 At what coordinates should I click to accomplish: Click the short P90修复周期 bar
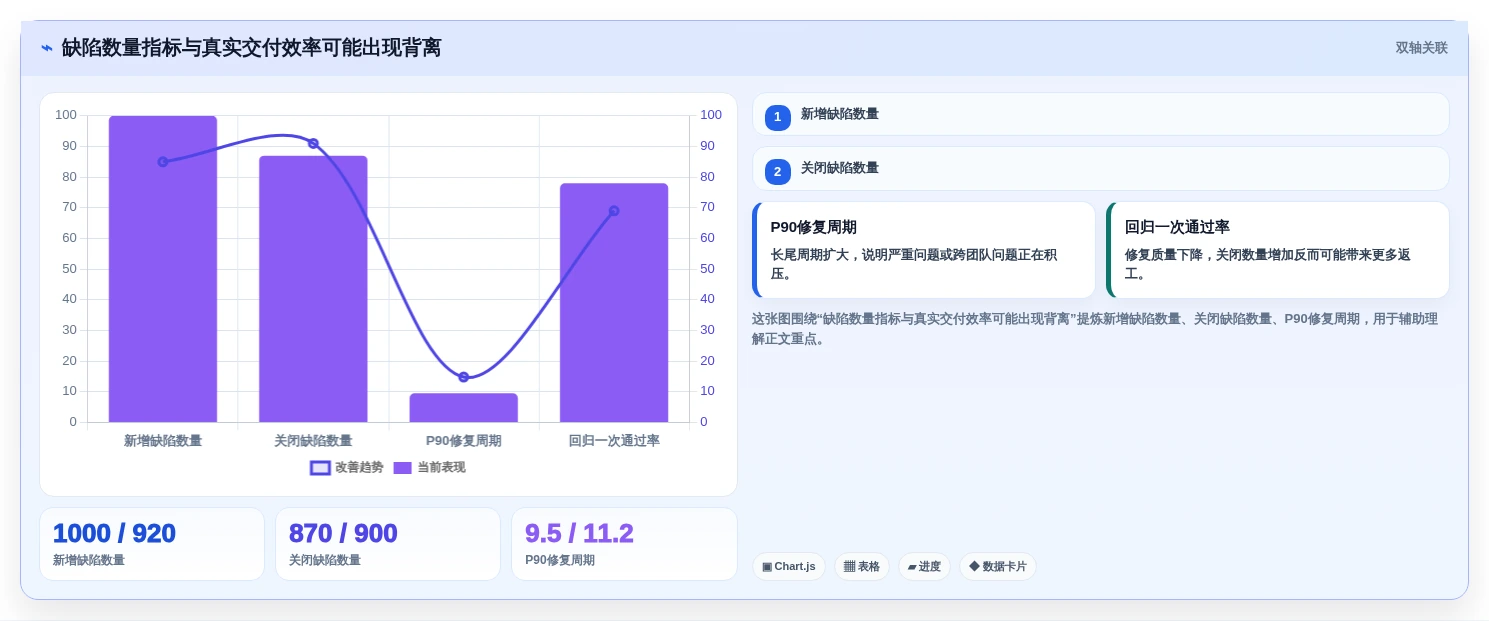pyautogui.click(x=464, y=408)
